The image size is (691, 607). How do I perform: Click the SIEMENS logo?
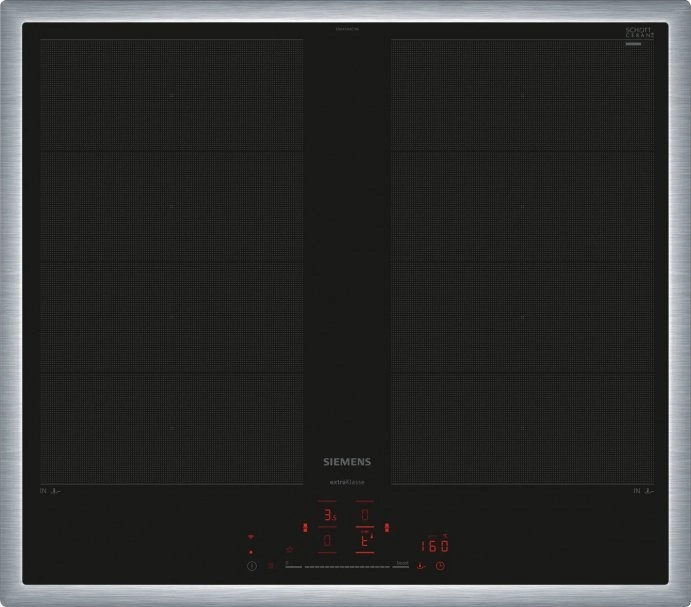347,462
